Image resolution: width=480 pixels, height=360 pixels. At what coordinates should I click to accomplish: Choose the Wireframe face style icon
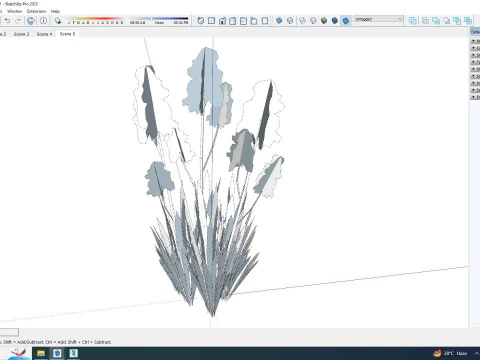[302, 21]
